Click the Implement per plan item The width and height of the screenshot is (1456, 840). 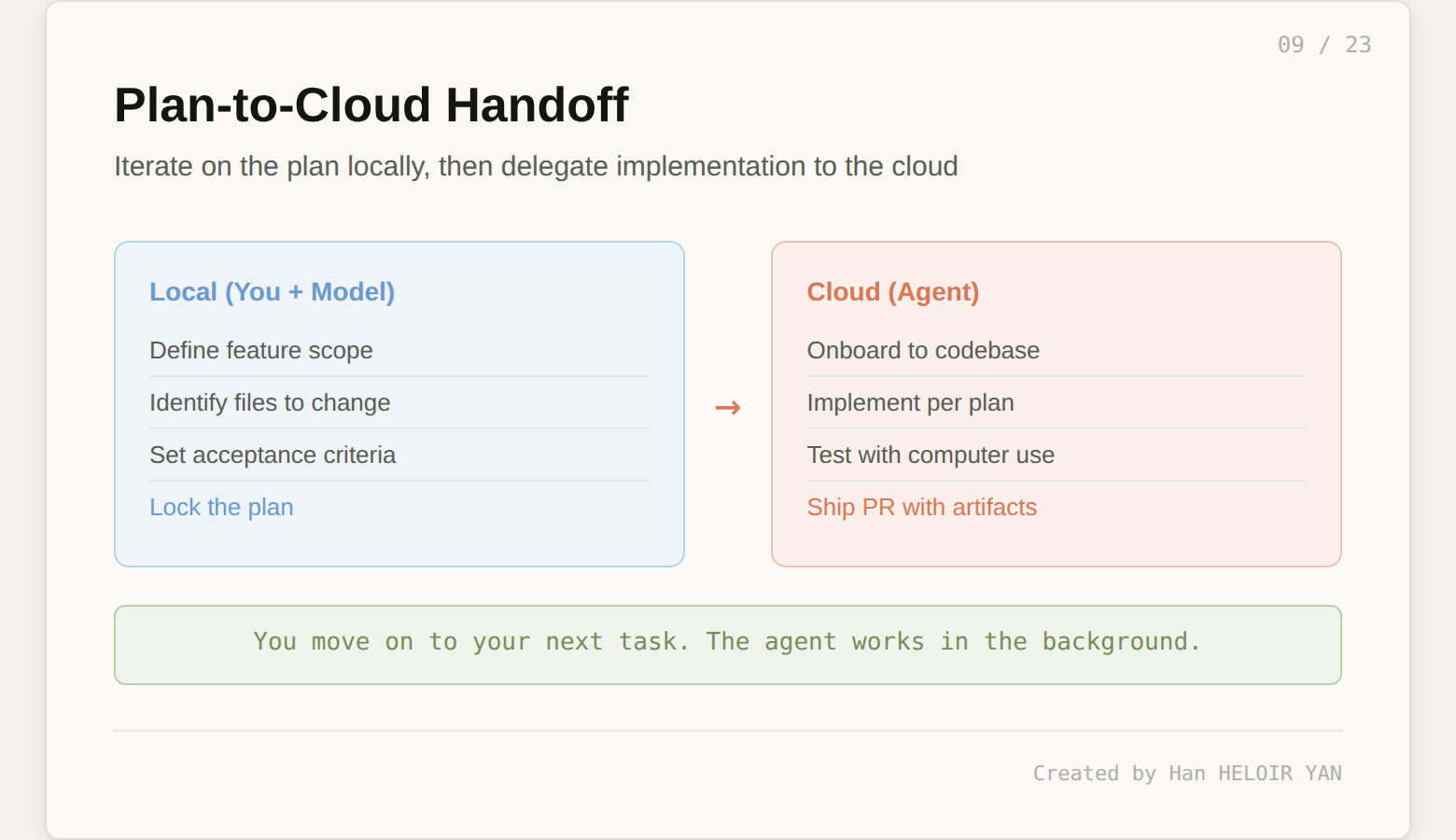[x=910, y=403]
